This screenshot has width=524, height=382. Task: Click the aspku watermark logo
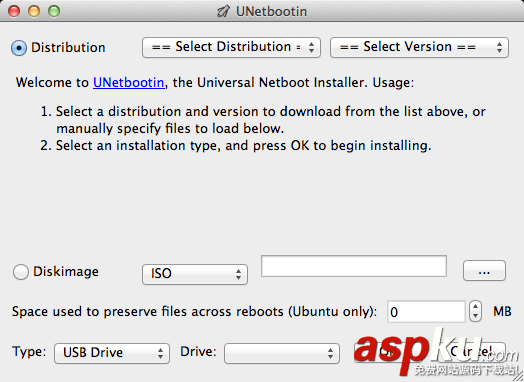[x=436, y=353]
